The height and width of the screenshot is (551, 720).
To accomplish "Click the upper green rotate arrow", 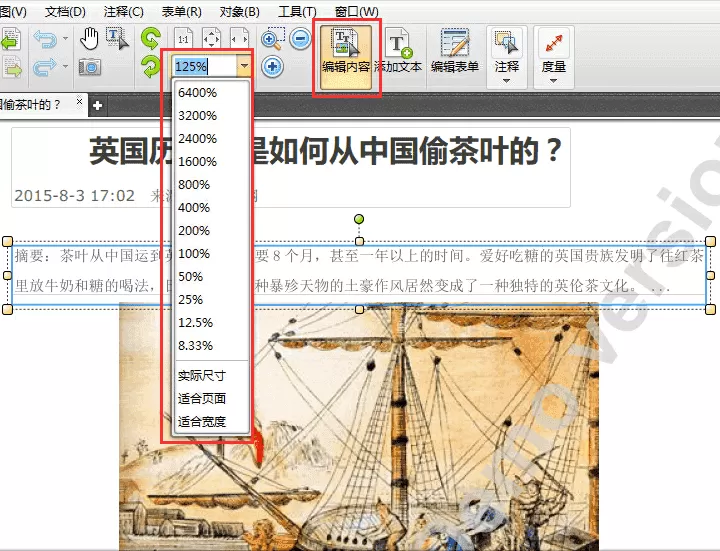I will [x=151, y=39].
